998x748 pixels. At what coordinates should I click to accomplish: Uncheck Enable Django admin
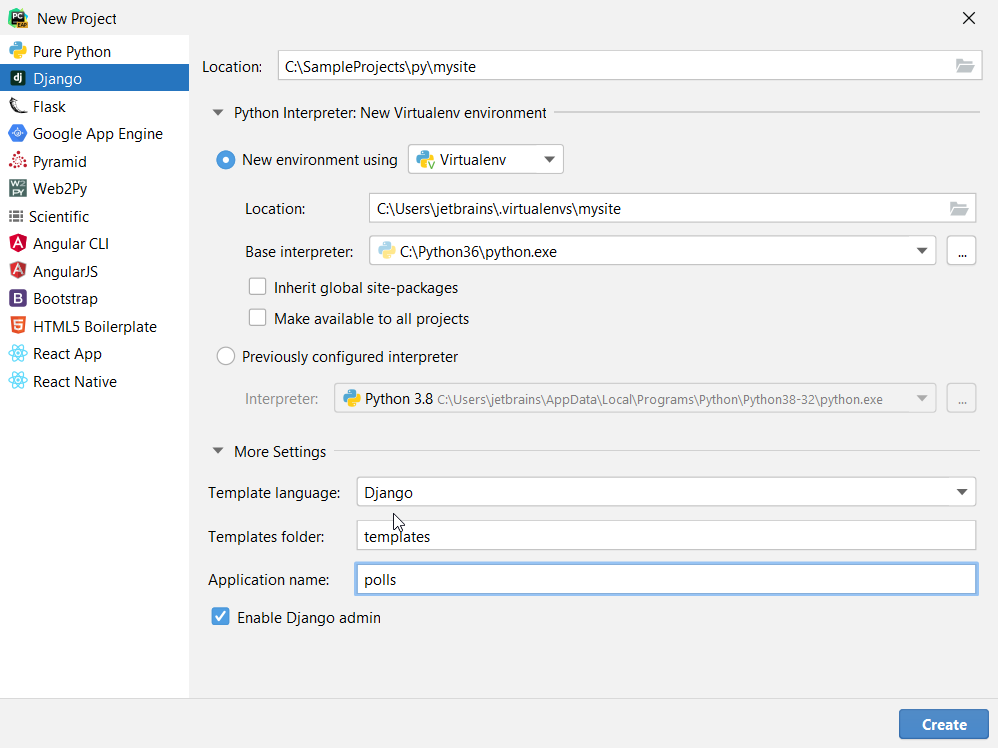coord(220,616)
